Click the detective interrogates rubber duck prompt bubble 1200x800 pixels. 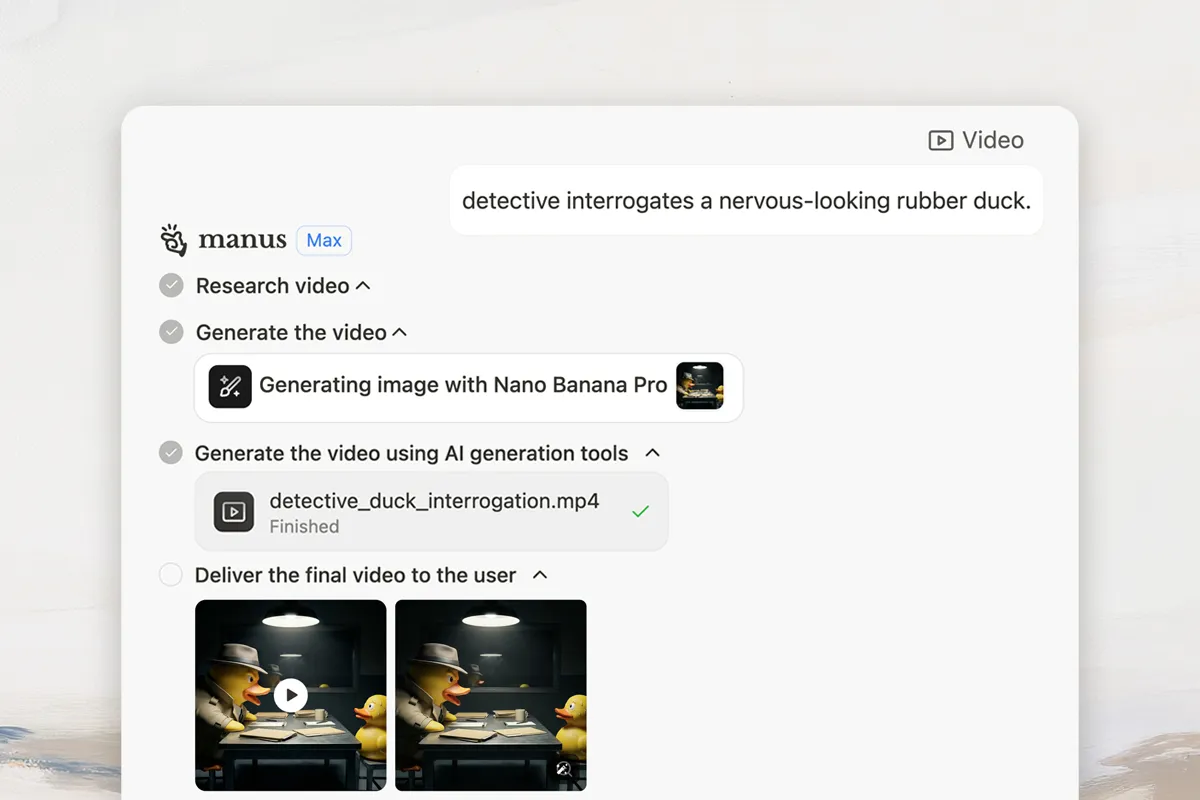pyautogui.click(x=746, y=201)
